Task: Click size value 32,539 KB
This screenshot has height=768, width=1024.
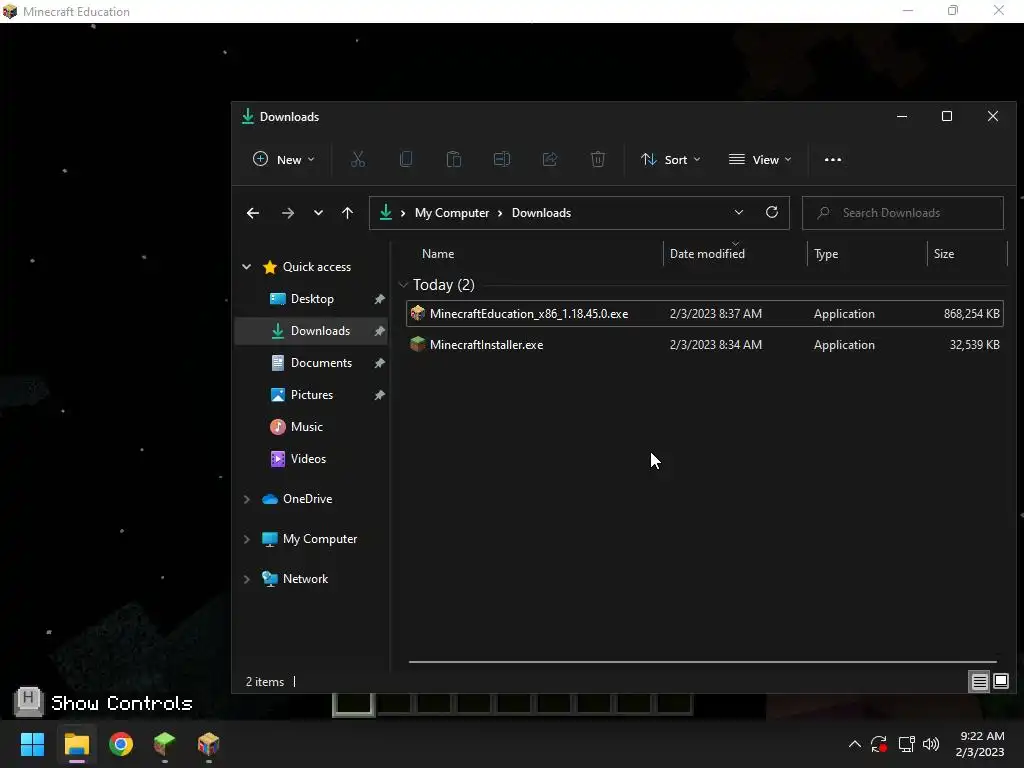Action: point(974,345)
